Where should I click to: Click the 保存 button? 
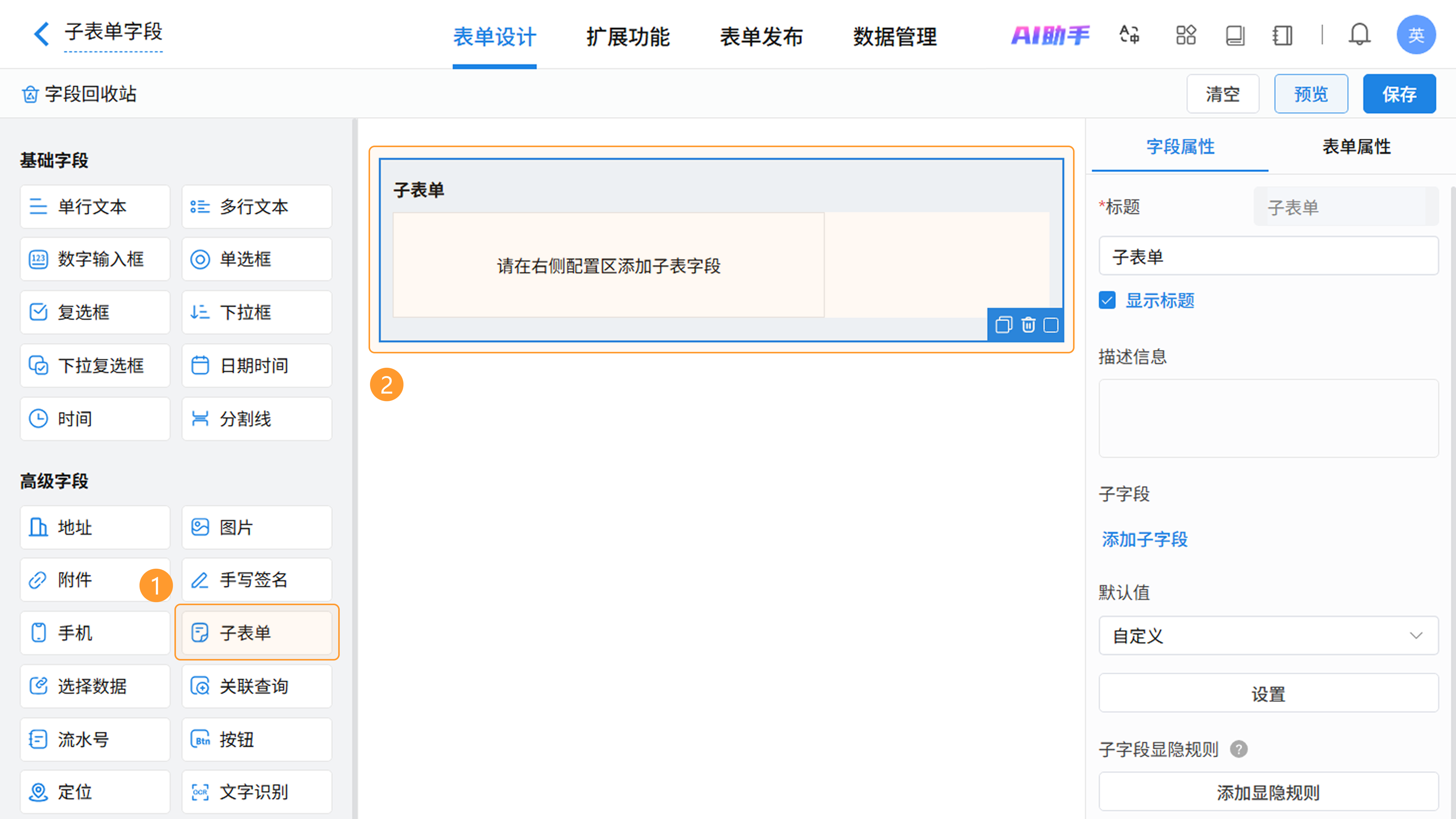point(1399,94)
